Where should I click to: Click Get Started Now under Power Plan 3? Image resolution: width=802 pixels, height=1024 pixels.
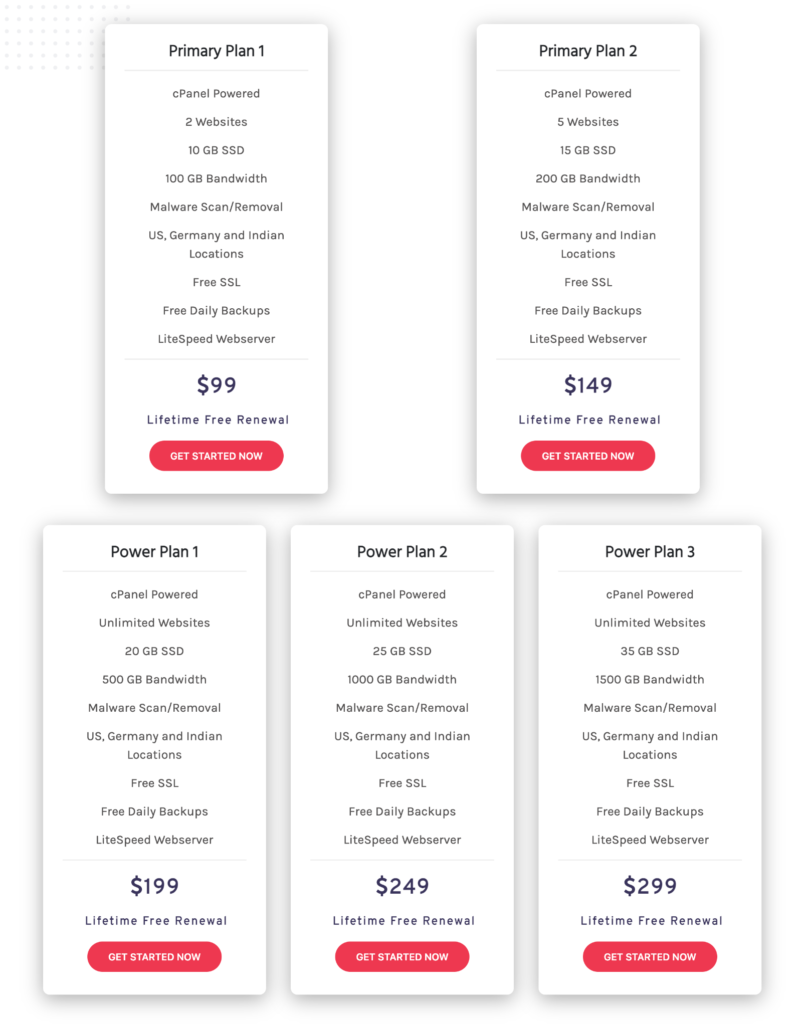point(650,957)
